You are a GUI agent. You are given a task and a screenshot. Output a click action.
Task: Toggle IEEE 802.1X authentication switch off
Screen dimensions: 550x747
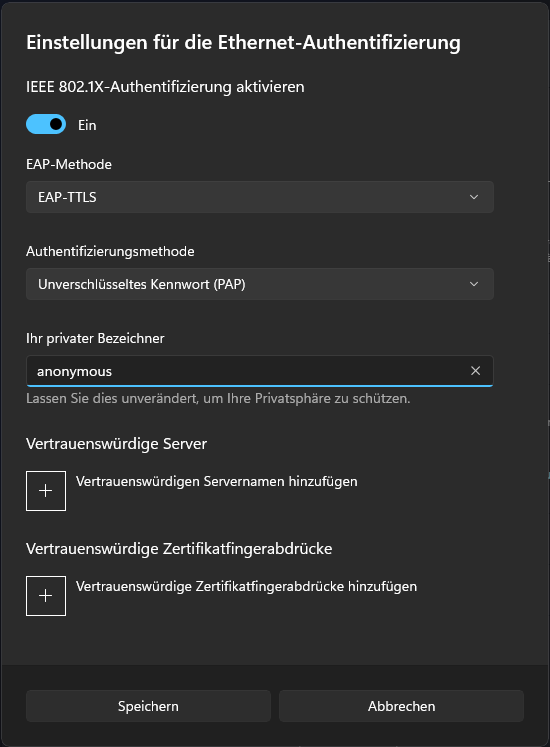tap(46, 124)
